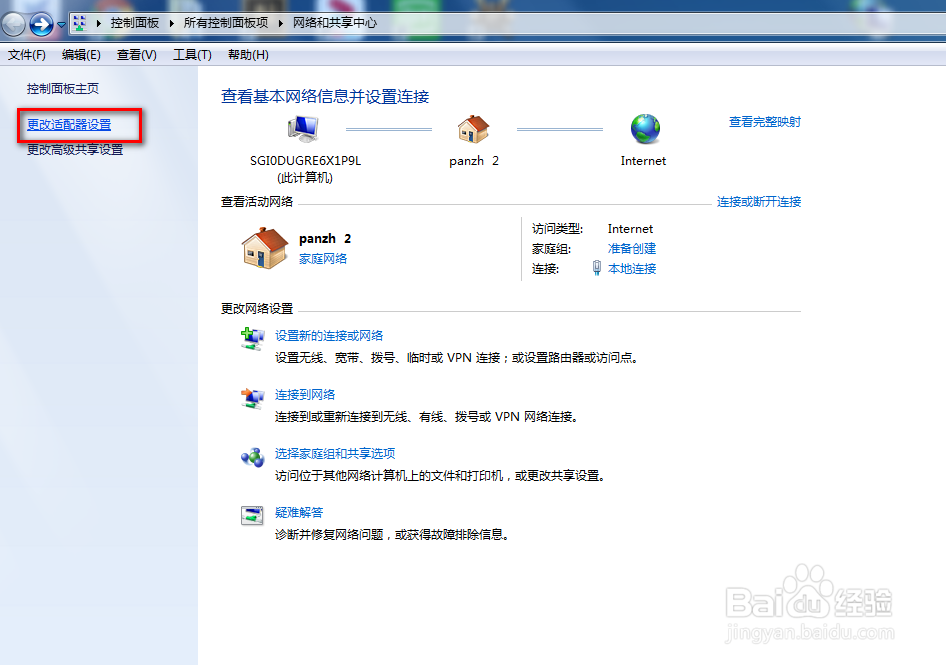Click the Internet globe icon

click(645, 129)
